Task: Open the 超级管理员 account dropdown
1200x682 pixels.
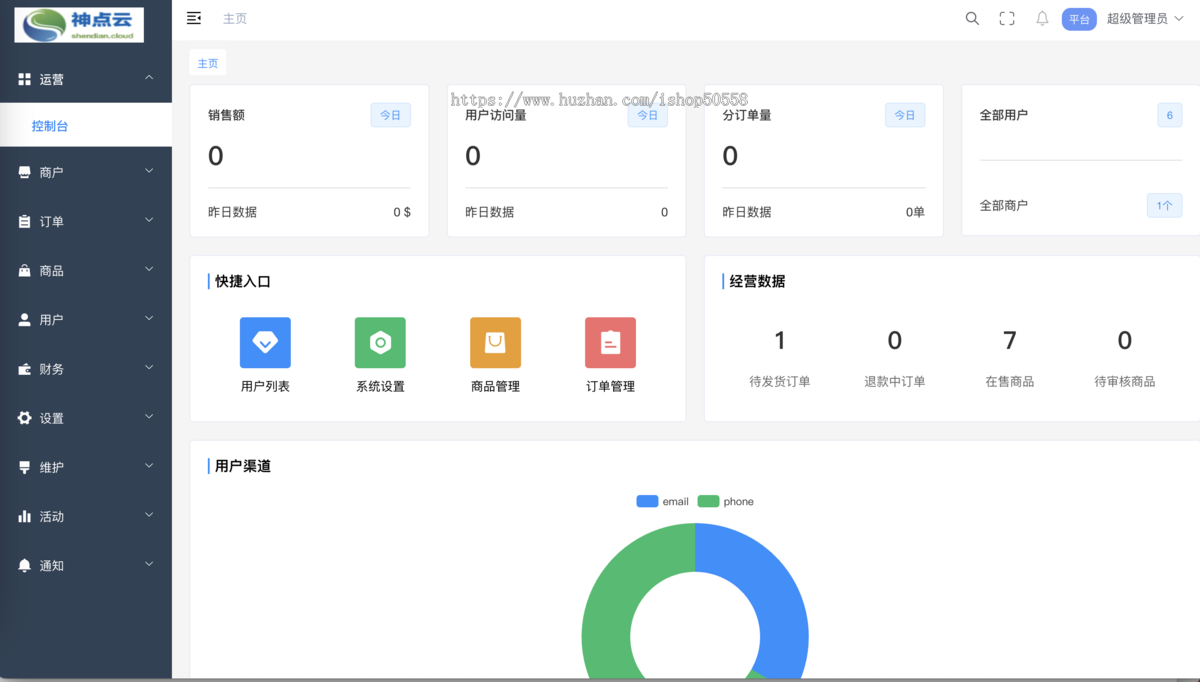Action: 1144,18
